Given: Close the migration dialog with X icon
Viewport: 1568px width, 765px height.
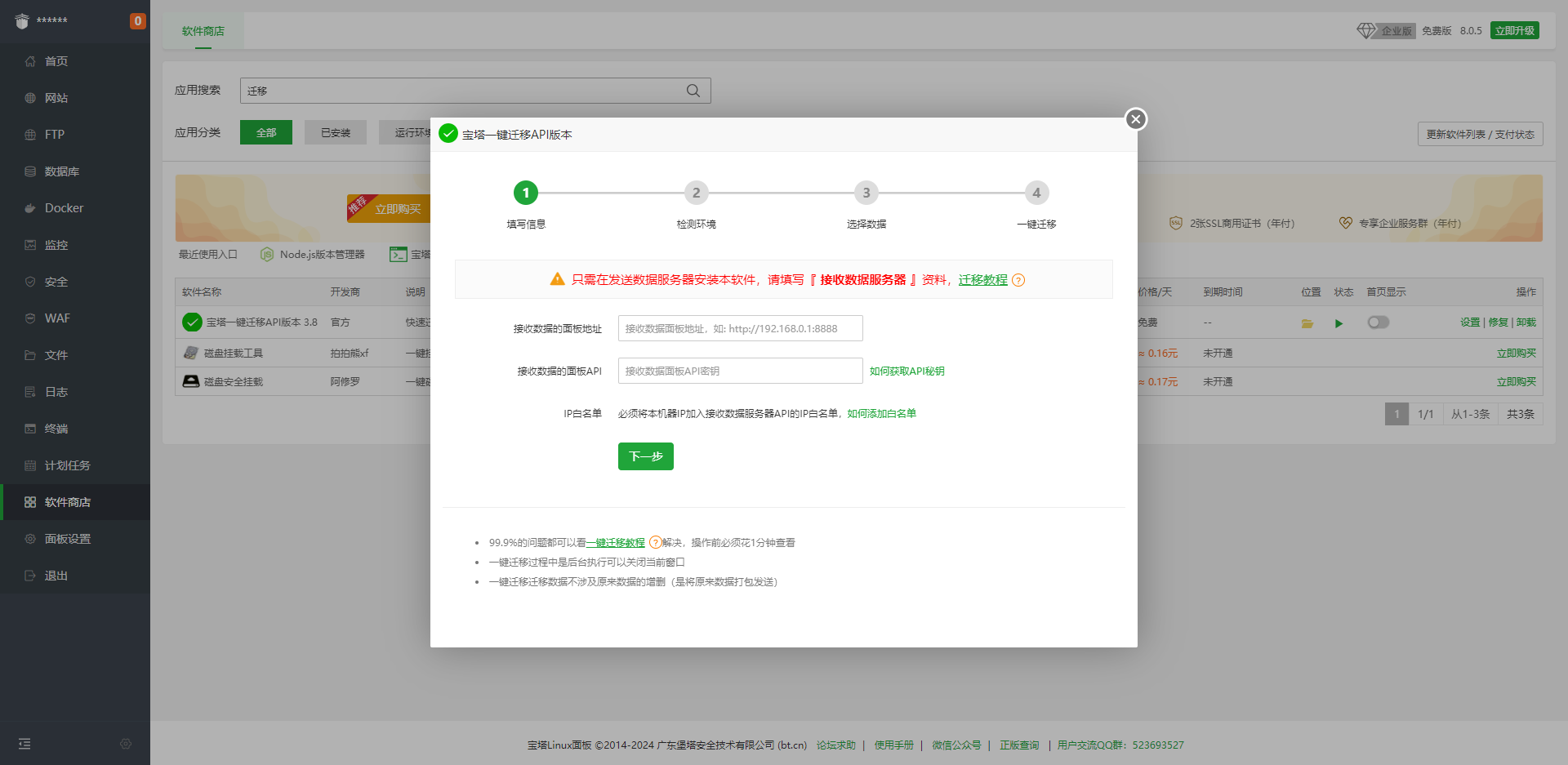Looking at the screenshot, I should point(1135,119).
